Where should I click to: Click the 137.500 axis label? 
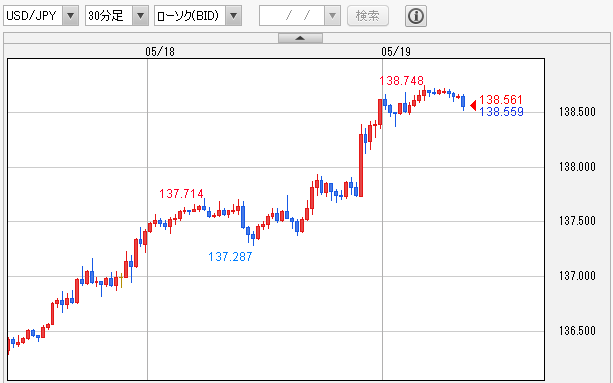click(577, 221)
